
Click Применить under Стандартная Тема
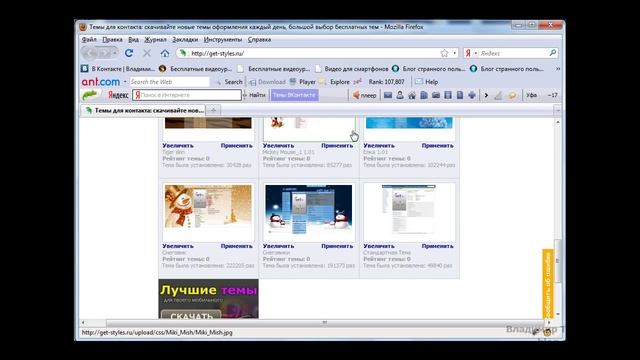(438, 246)
